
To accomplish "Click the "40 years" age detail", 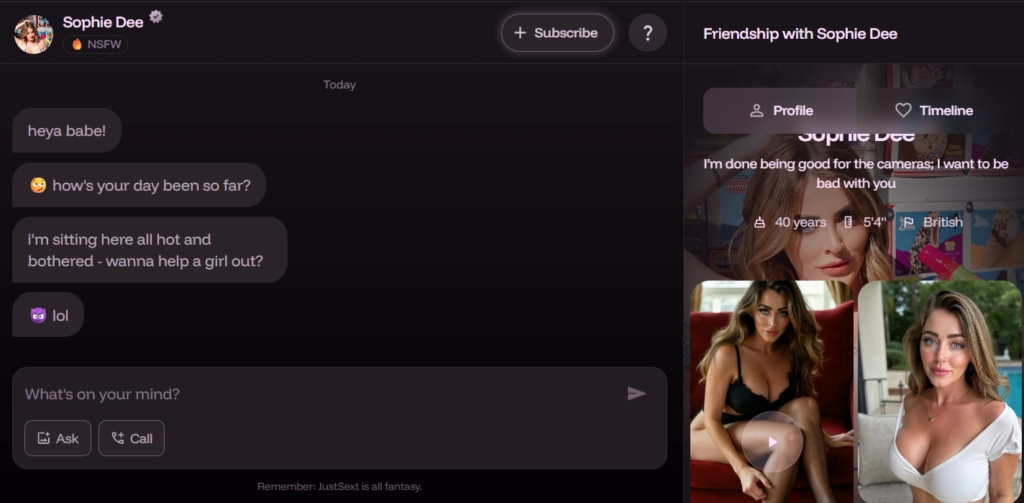I will tap(790, 222).
